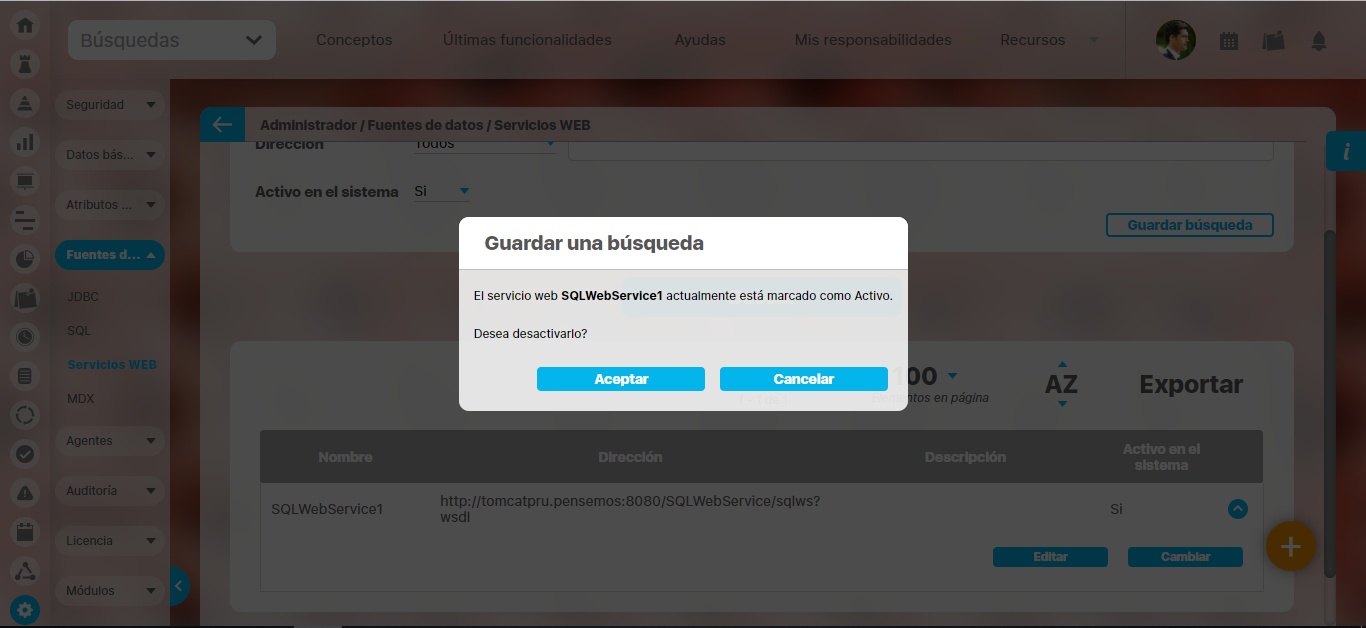
Task: Open the bar chart icon in sidebar
Action: [25, 142]
